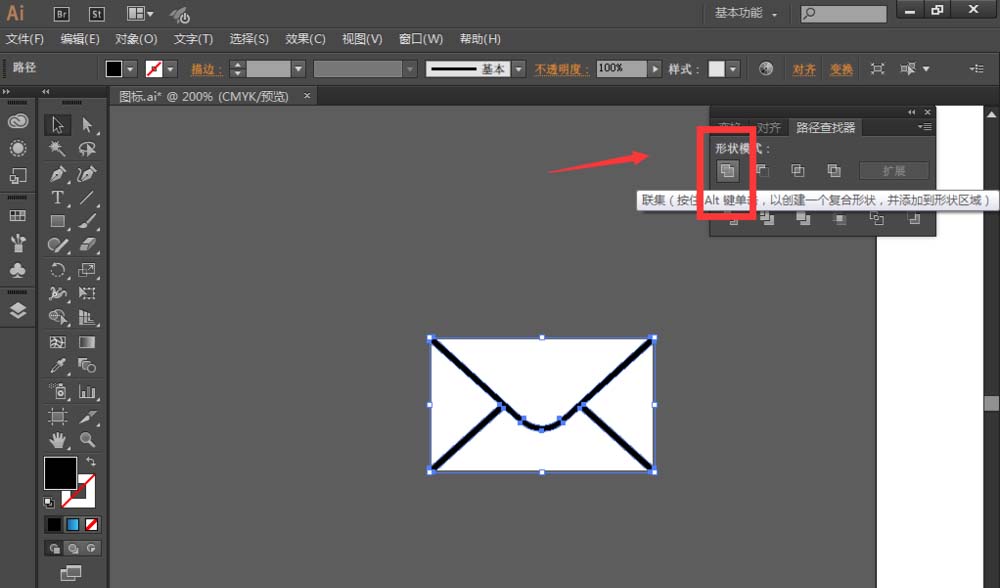This screenshot has height=588, width=1000.
Task: Select the Lasso tool
Action: click(87, 149)
